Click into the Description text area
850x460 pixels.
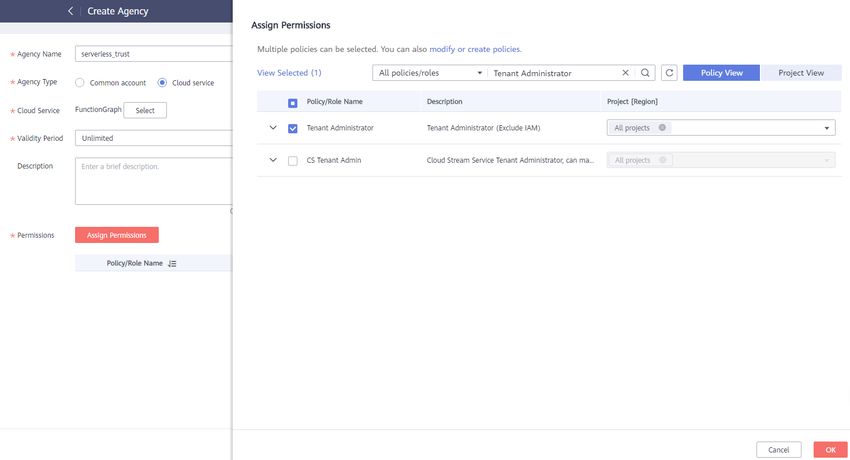(x=153, y=181)
